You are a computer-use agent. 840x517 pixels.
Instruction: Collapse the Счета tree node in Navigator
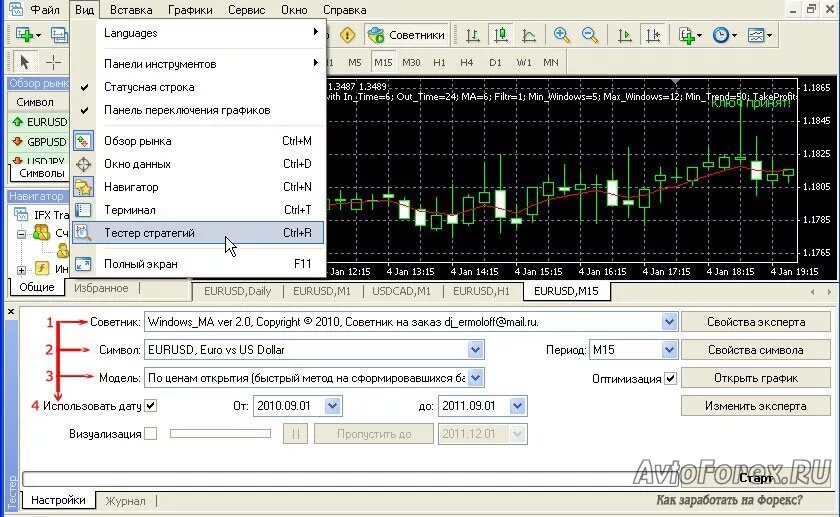click(21, 234)
